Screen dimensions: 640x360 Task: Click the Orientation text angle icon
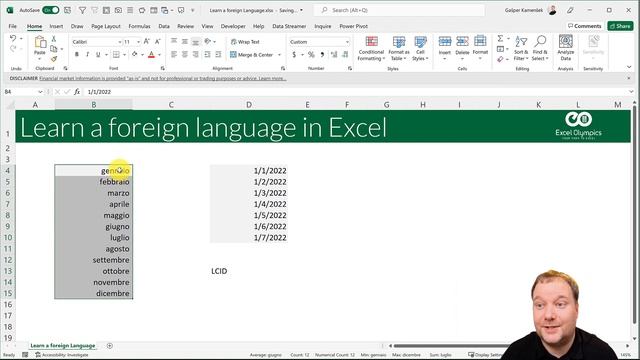pyautogui.click(x=208, y=42)
